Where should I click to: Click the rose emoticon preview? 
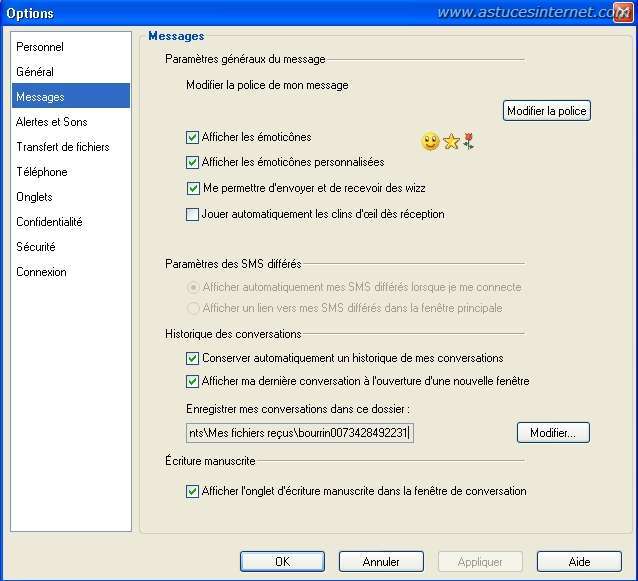tap(469, 141)
